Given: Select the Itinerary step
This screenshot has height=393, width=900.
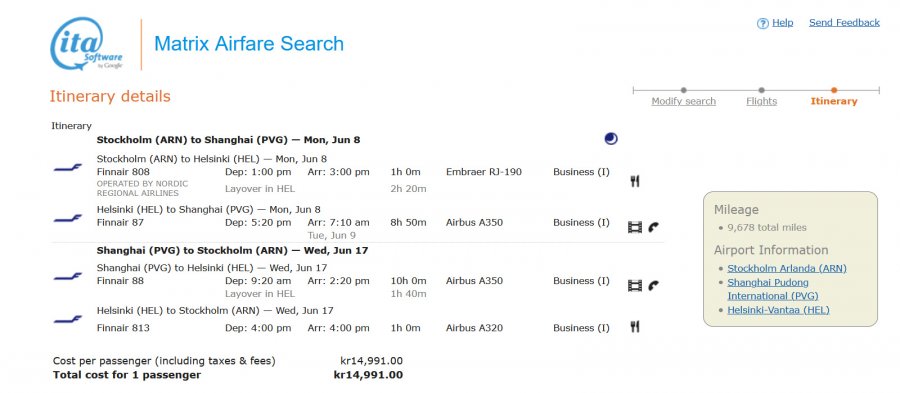Looking at the screenshot, I should point(834,102).
